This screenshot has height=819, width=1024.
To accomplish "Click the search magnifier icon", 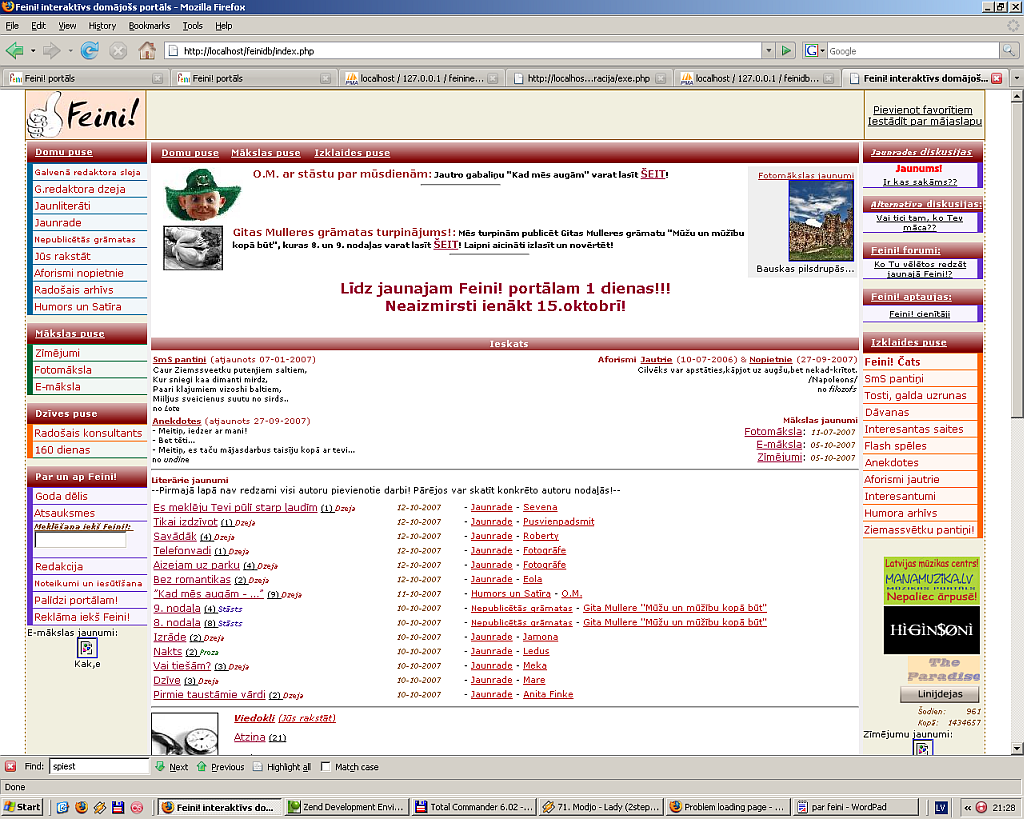I will tap(1008, 50).
